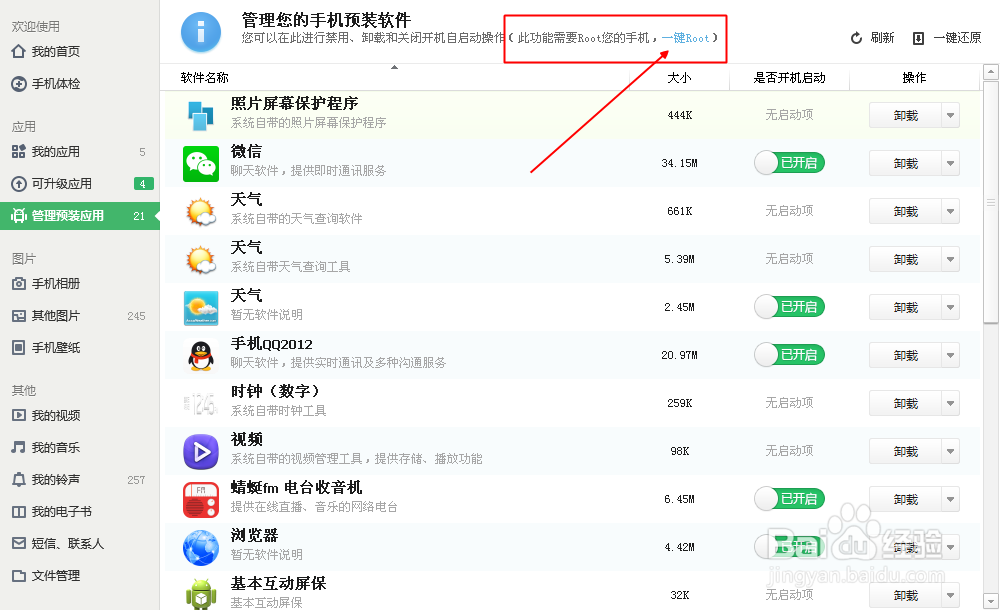Toggle startup switch for 2.45M 天气 app
This screenshot has height=610, width=1000.
tap(790, 307)
